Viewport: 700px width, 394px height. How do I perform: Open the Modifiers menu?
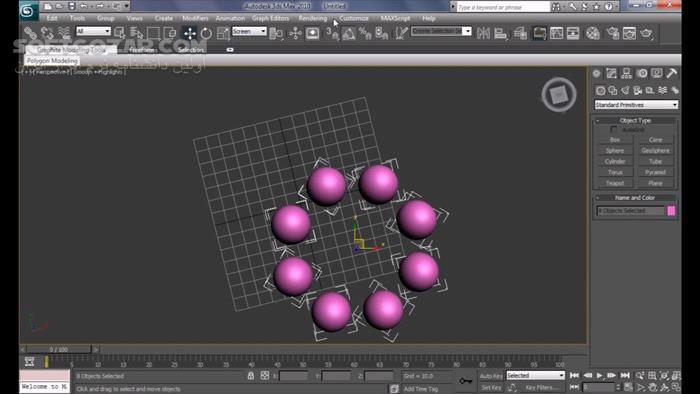point(195,18)
